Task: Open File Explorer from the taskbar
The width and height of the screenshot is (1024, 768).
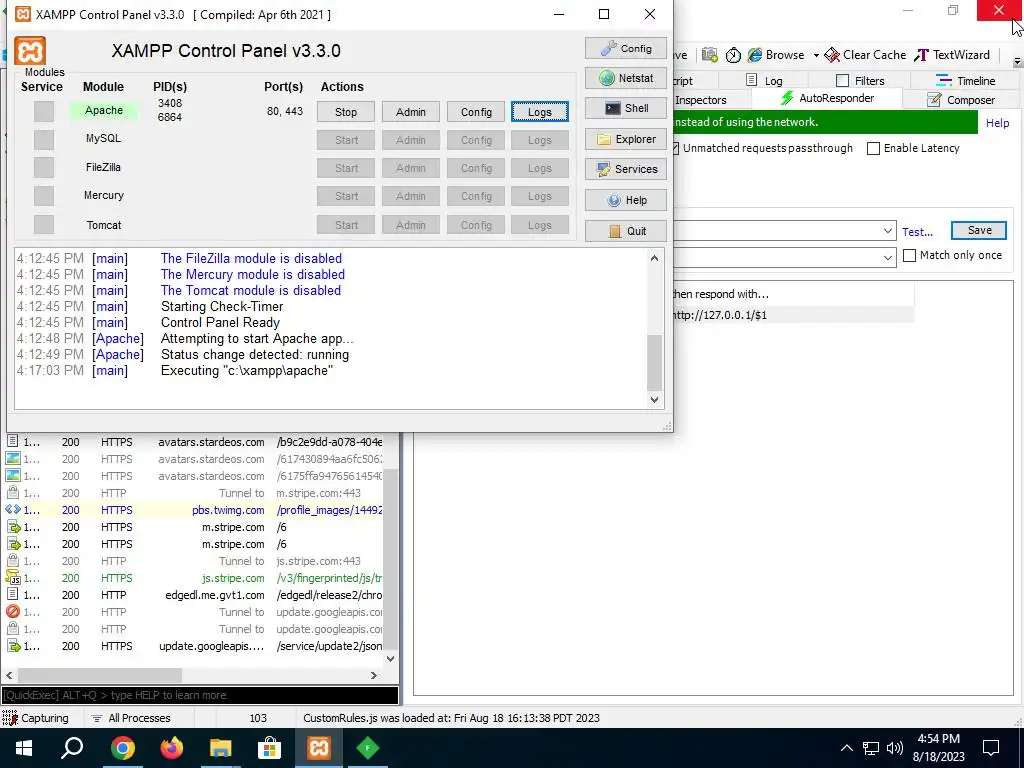Action: coord(221,748)
